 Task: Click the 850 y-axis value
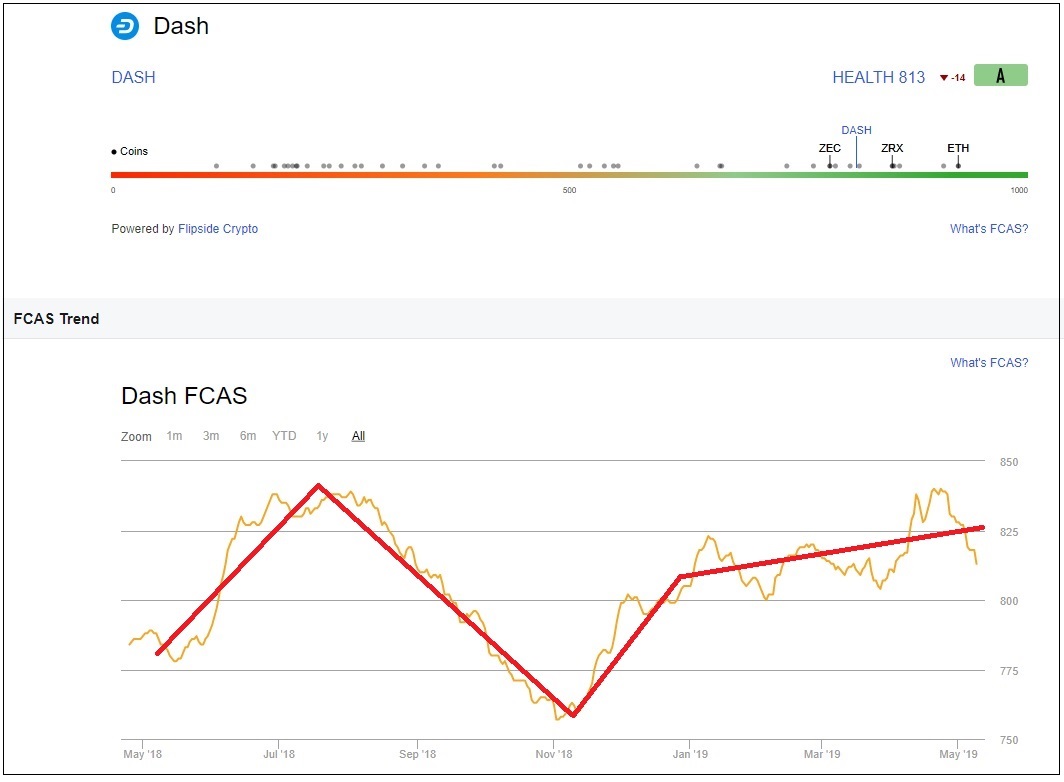tap(1009, 462)
